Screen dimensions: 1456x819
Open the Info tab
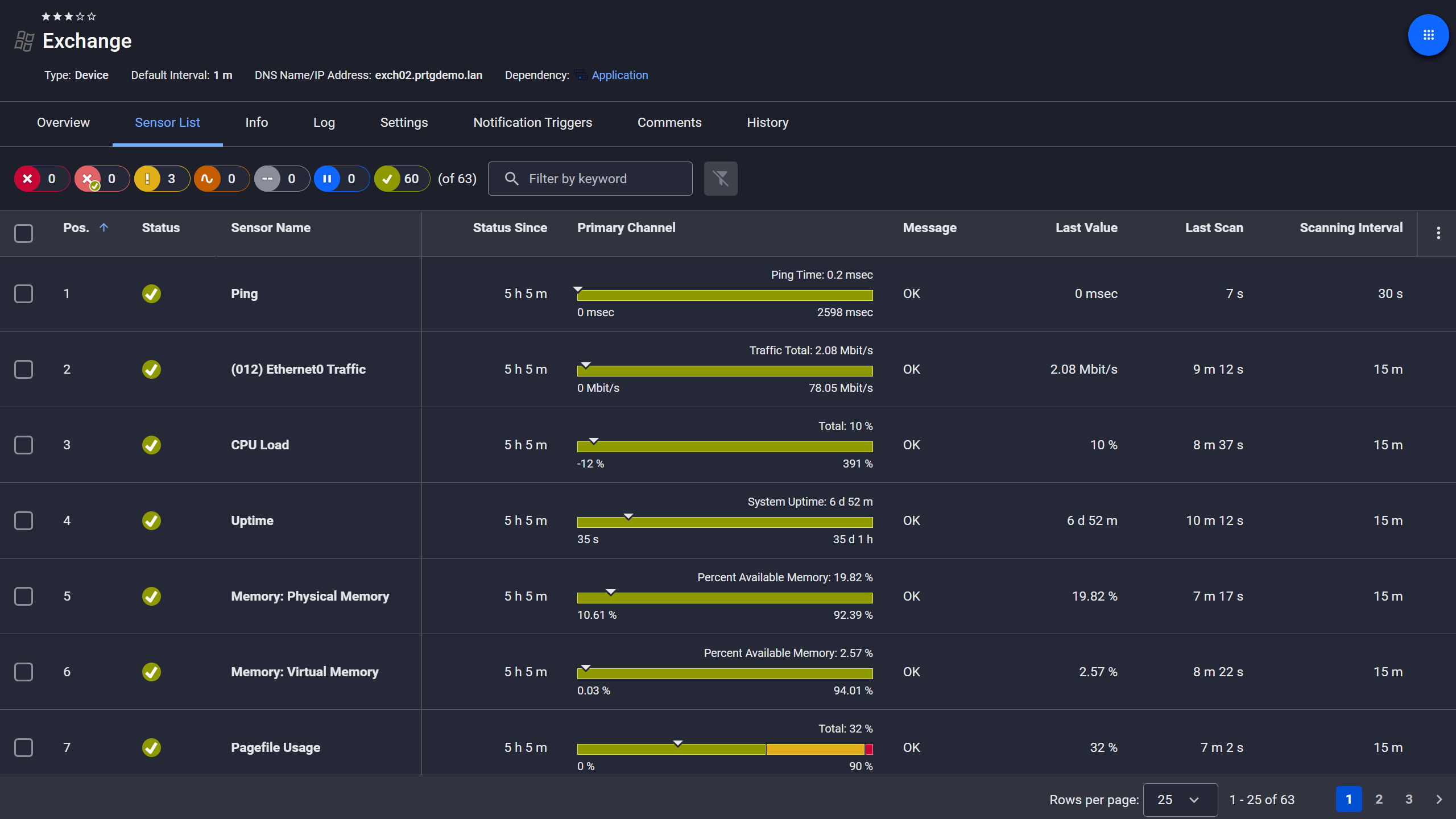pyautogui.click(x=257, y=122)
